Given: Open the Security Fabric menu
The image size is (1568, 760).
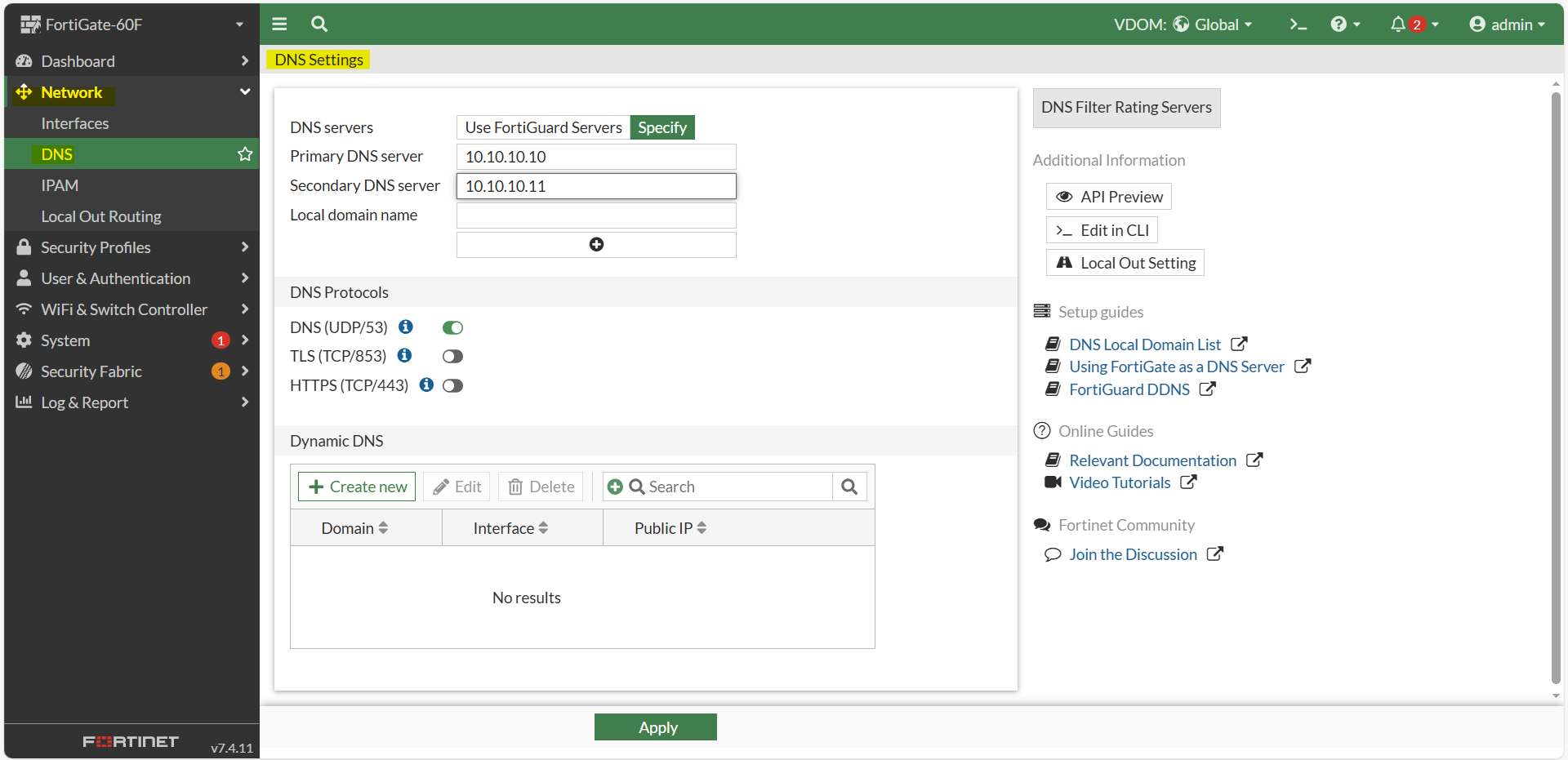Looking at the screenshot, I should tap(131, 371).
